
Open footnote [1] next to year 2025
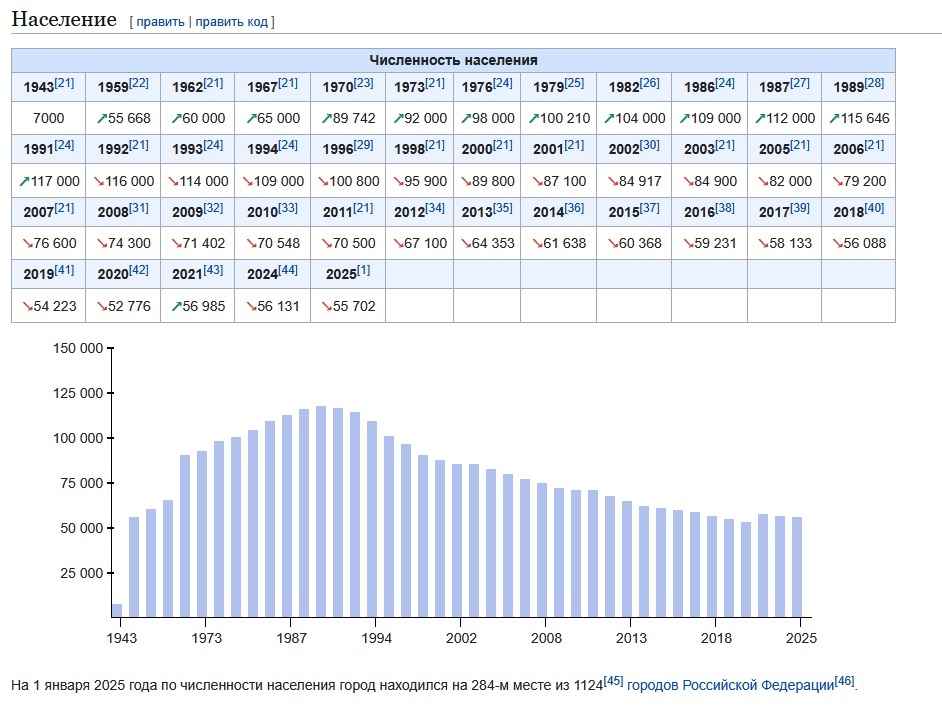point(363,270)
